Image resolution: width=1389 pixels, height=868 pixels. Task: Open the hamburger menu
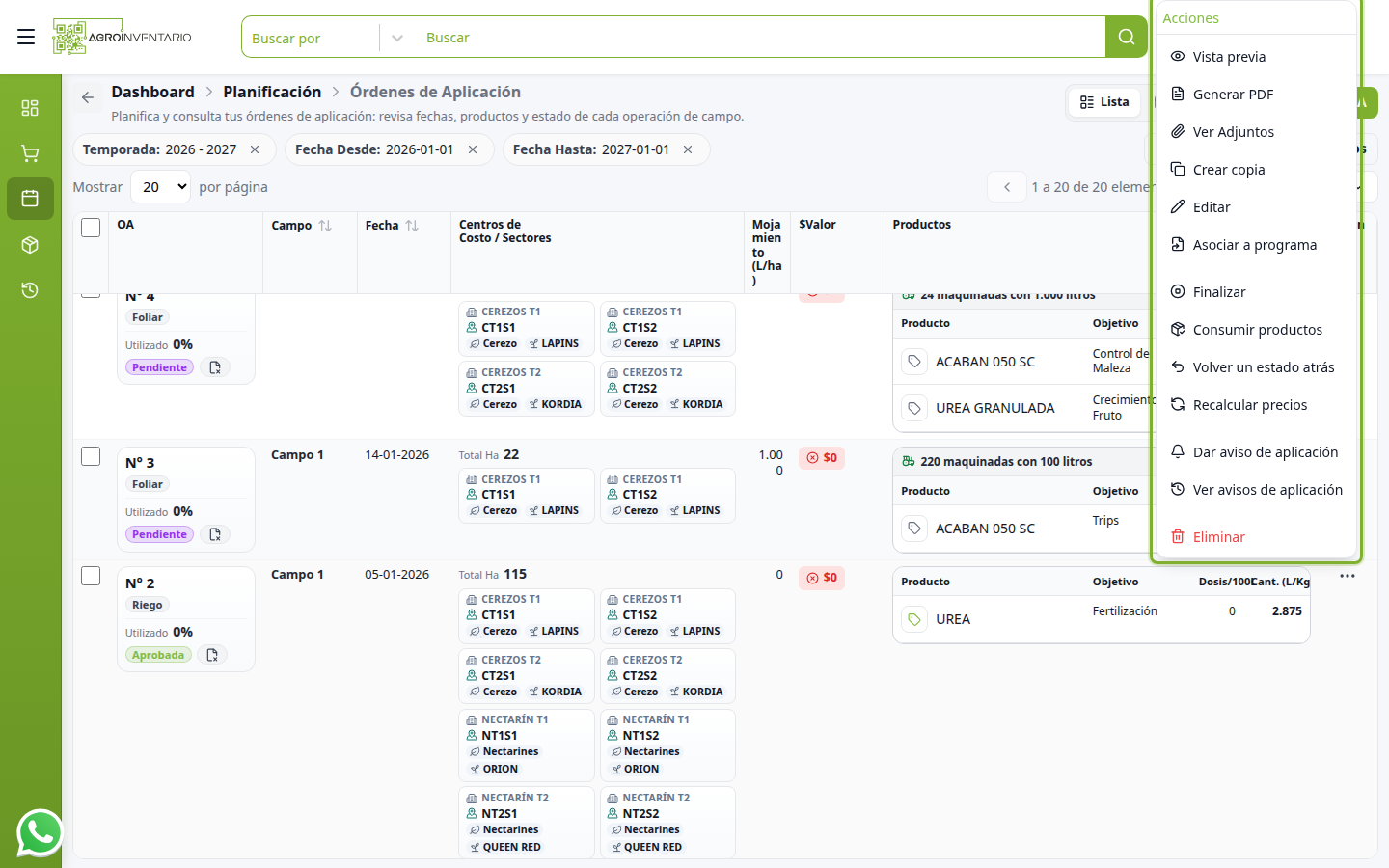coord(26,37)
